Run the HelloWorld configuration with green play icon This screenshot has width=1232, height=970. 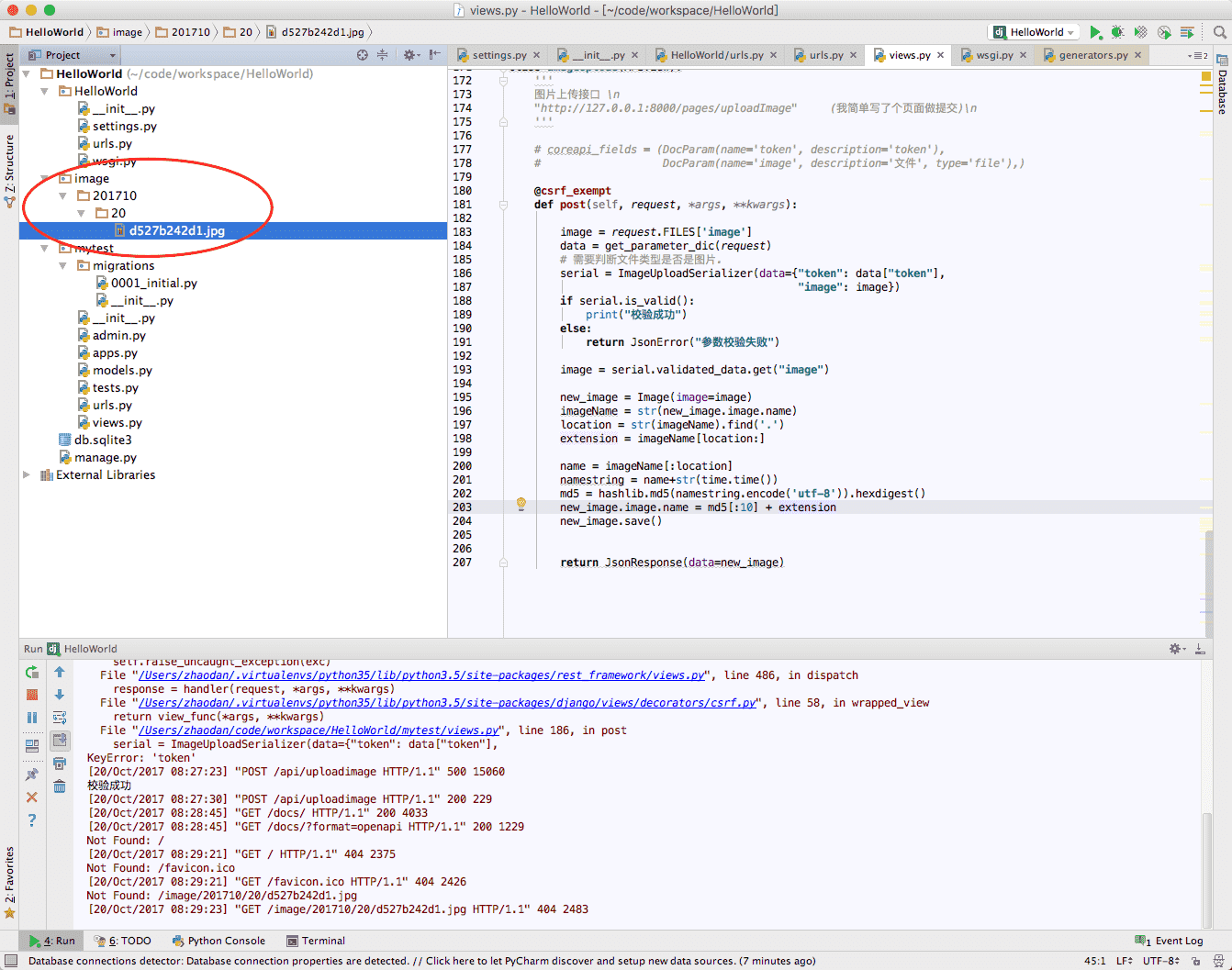pos(1095,32)
